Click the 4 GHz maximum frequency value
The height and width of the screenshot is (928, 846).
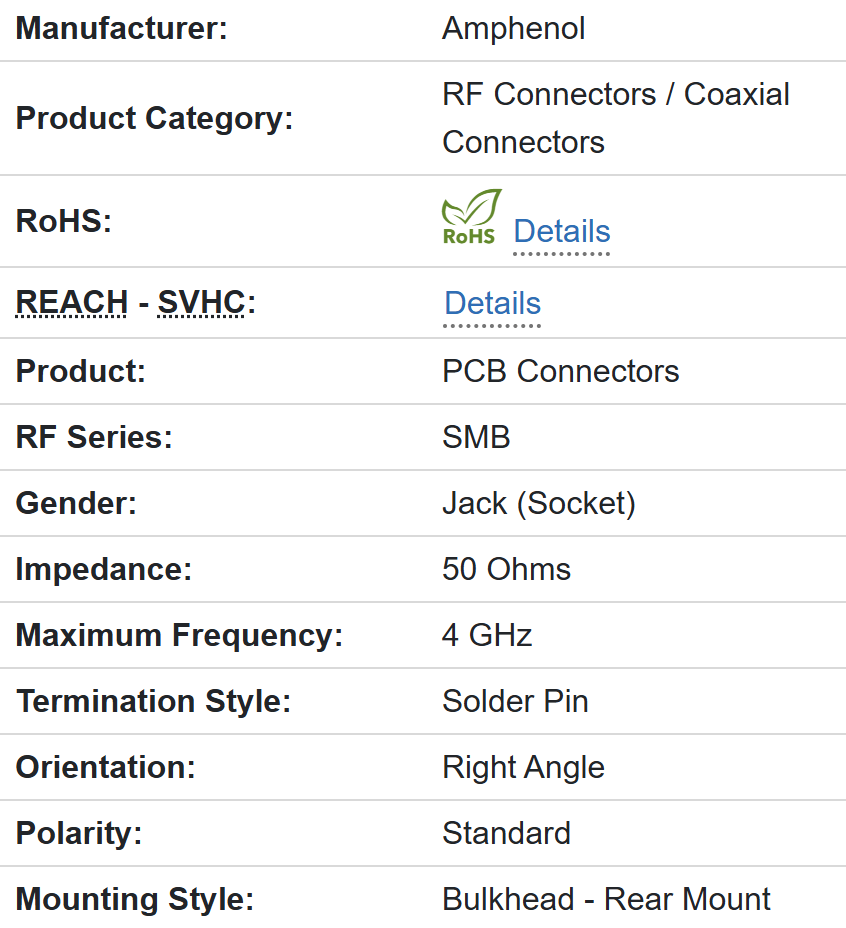487,635
